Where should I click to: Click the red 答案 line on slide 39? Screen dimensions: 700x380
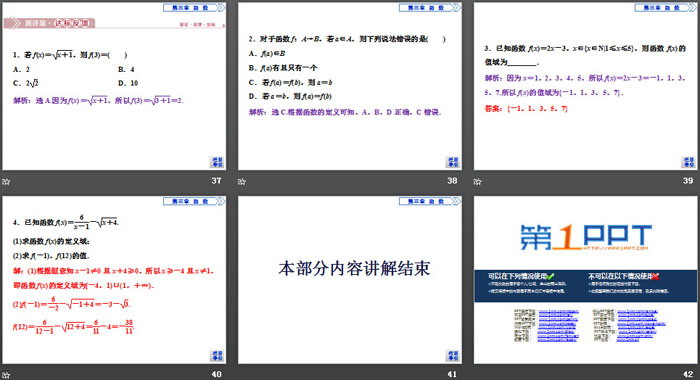[526, 109]
